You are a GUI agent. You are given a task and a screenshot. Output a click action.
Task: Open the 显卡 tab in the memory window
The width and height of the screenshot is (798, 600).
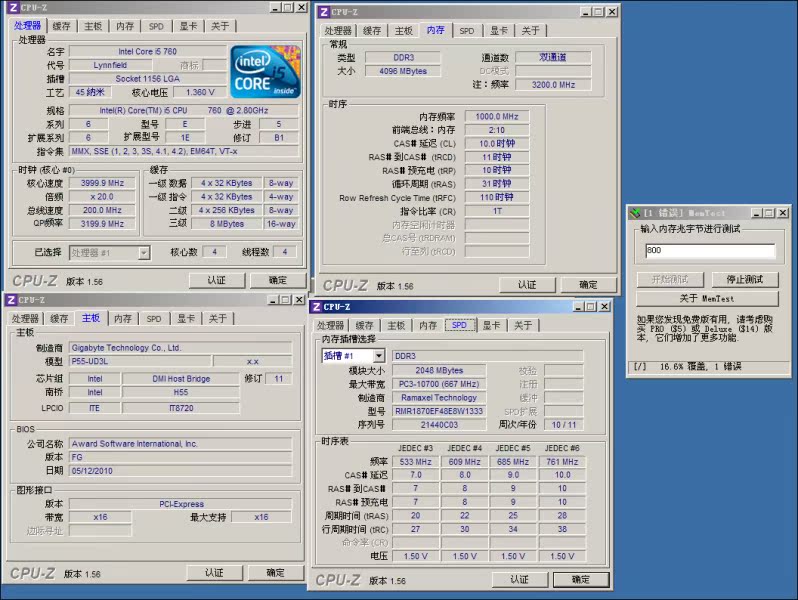pyautogui.click(x=499, y=31)
